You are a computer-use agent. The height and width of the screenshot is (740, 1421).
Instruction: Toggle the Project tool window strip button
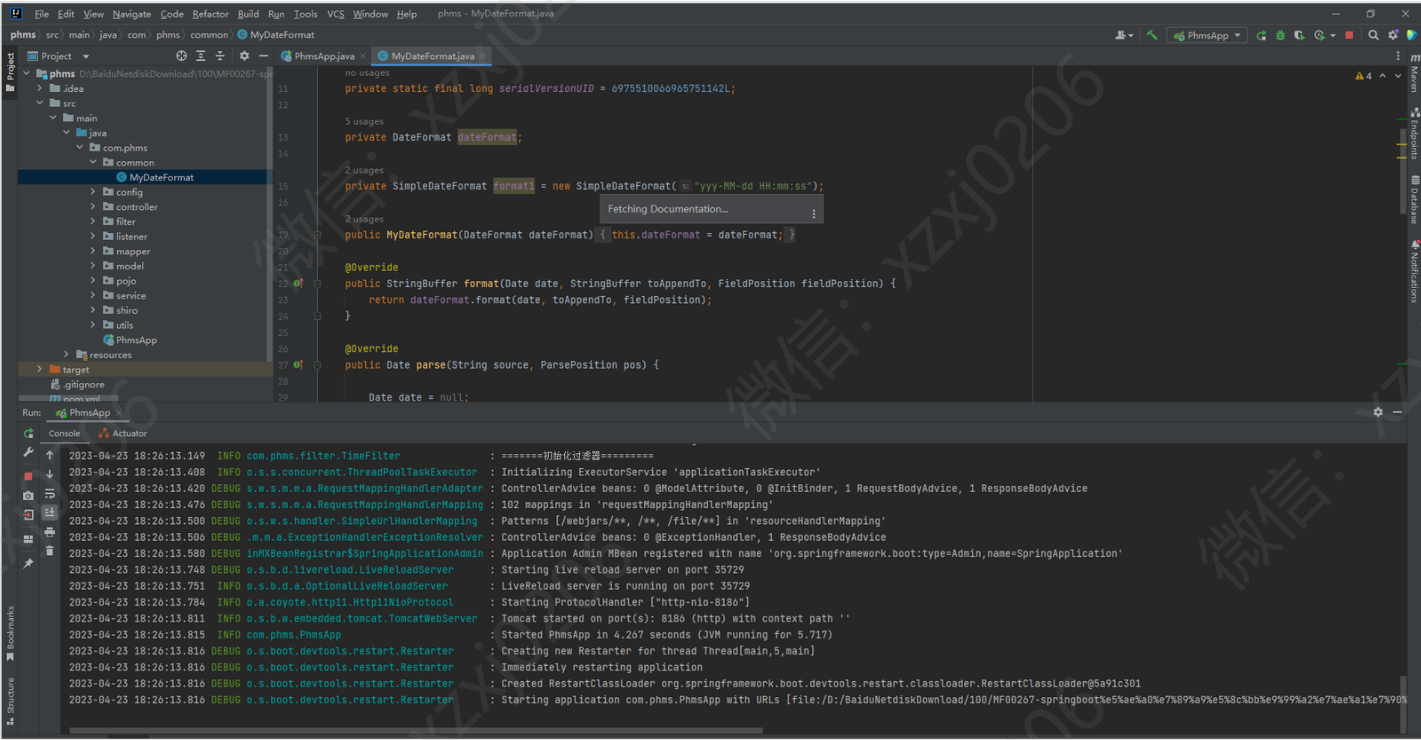point(10,72)
